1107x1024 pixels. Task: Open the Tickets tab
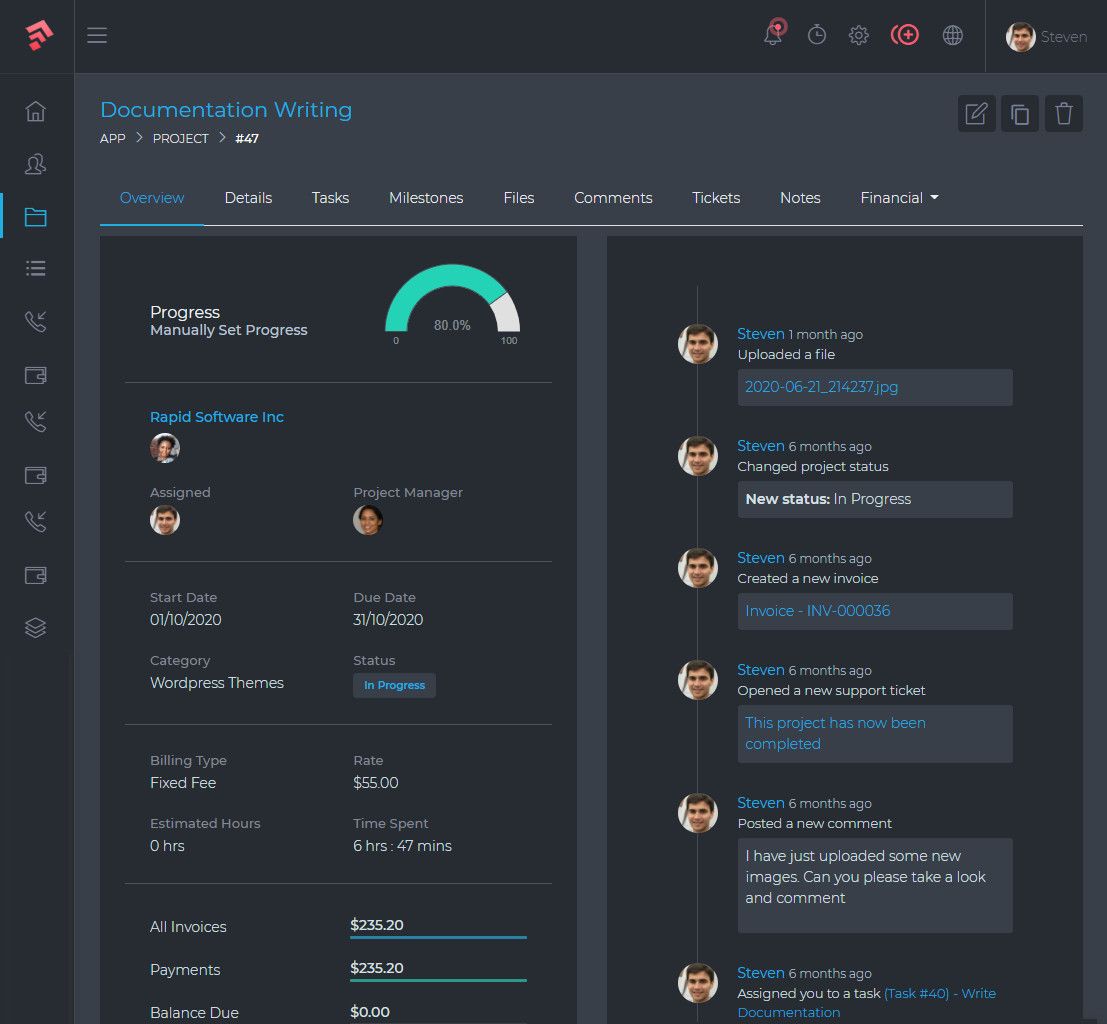click(x=715, y=197)
